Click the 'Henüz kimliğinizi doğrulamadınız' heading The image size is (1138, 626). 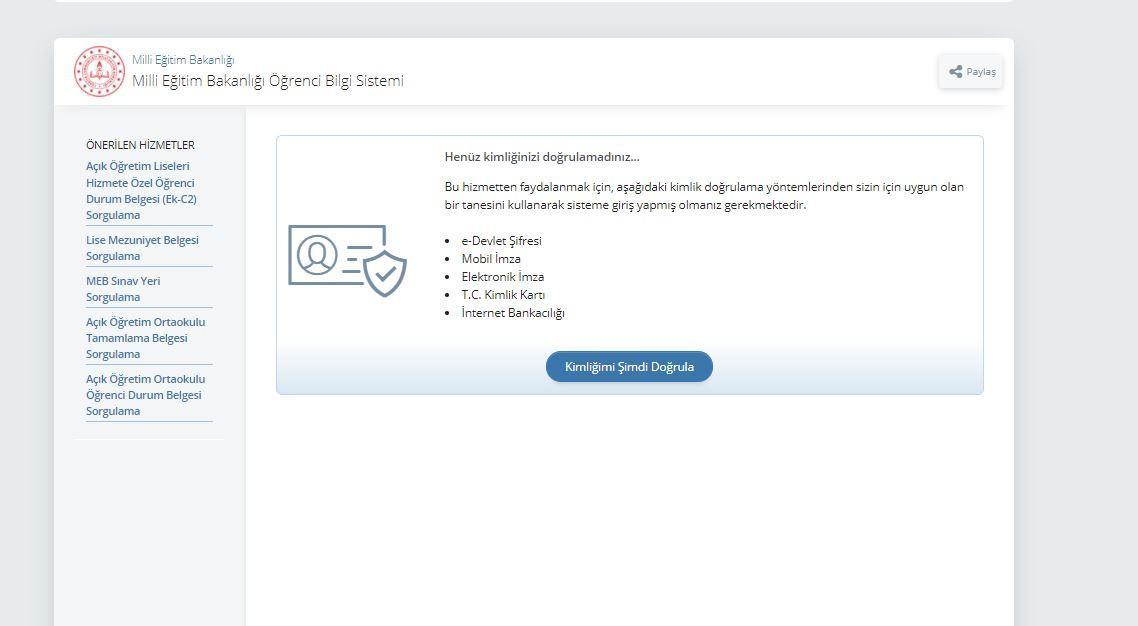click(542, 157)
